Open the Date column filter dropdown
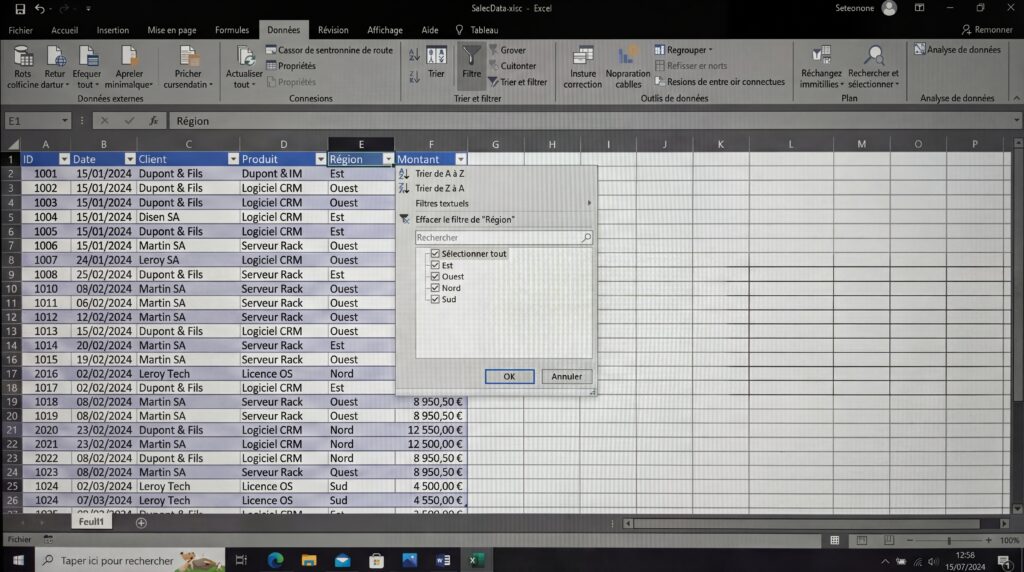The width and height of the screenshot is (1024, 572). click(x=130, y=159)
